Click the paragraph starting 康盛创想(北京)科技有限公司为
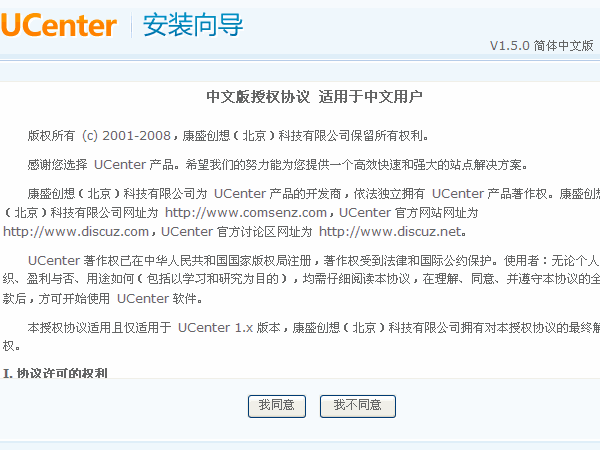The width and height of the screenshot is (600, 450). tap(301, 212)
